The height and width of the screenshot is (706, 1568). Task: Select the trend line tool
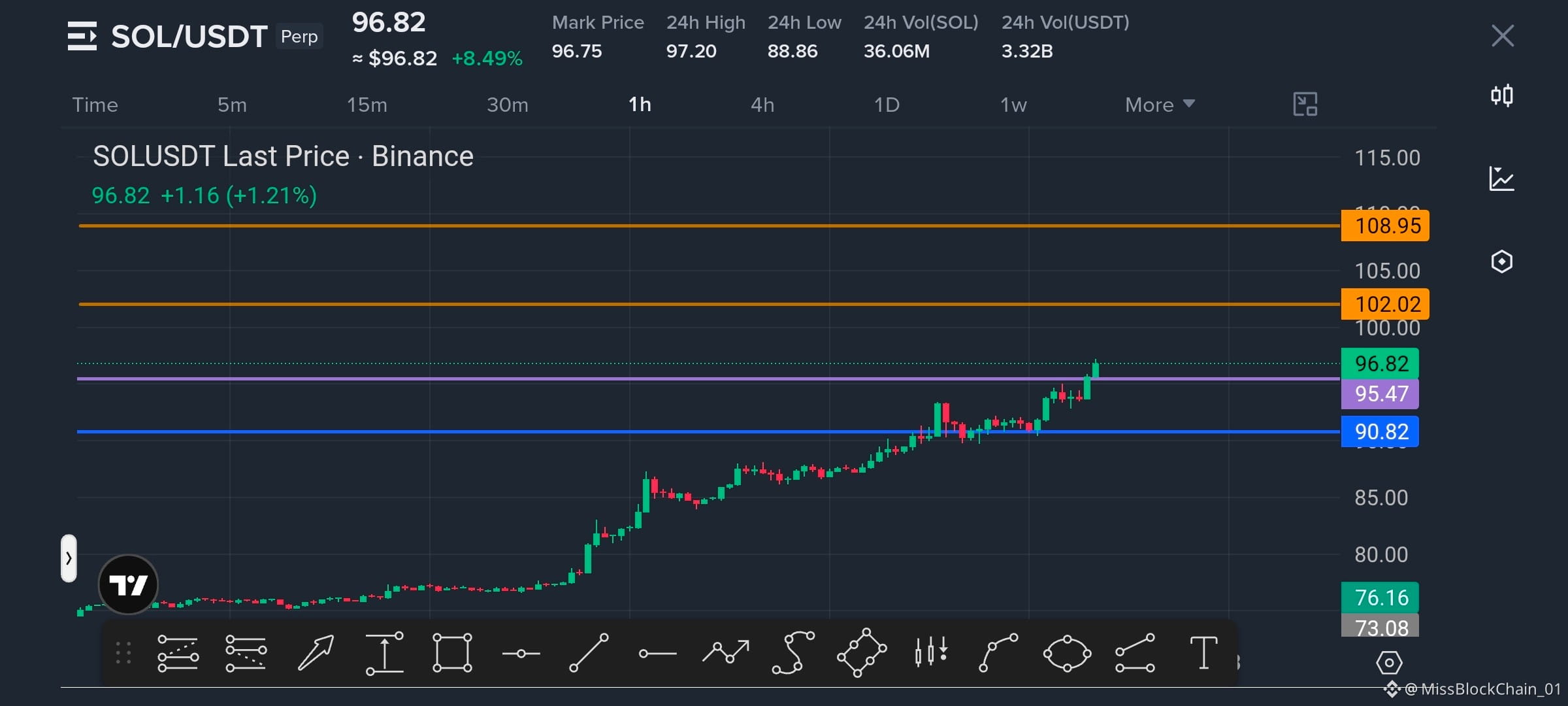[x=589, y=652]
